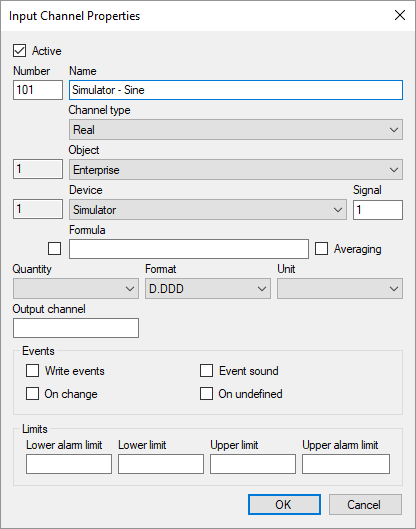Enable the Formula checkbox
Viewport: 416px width, 529px height.
point(54,249)
